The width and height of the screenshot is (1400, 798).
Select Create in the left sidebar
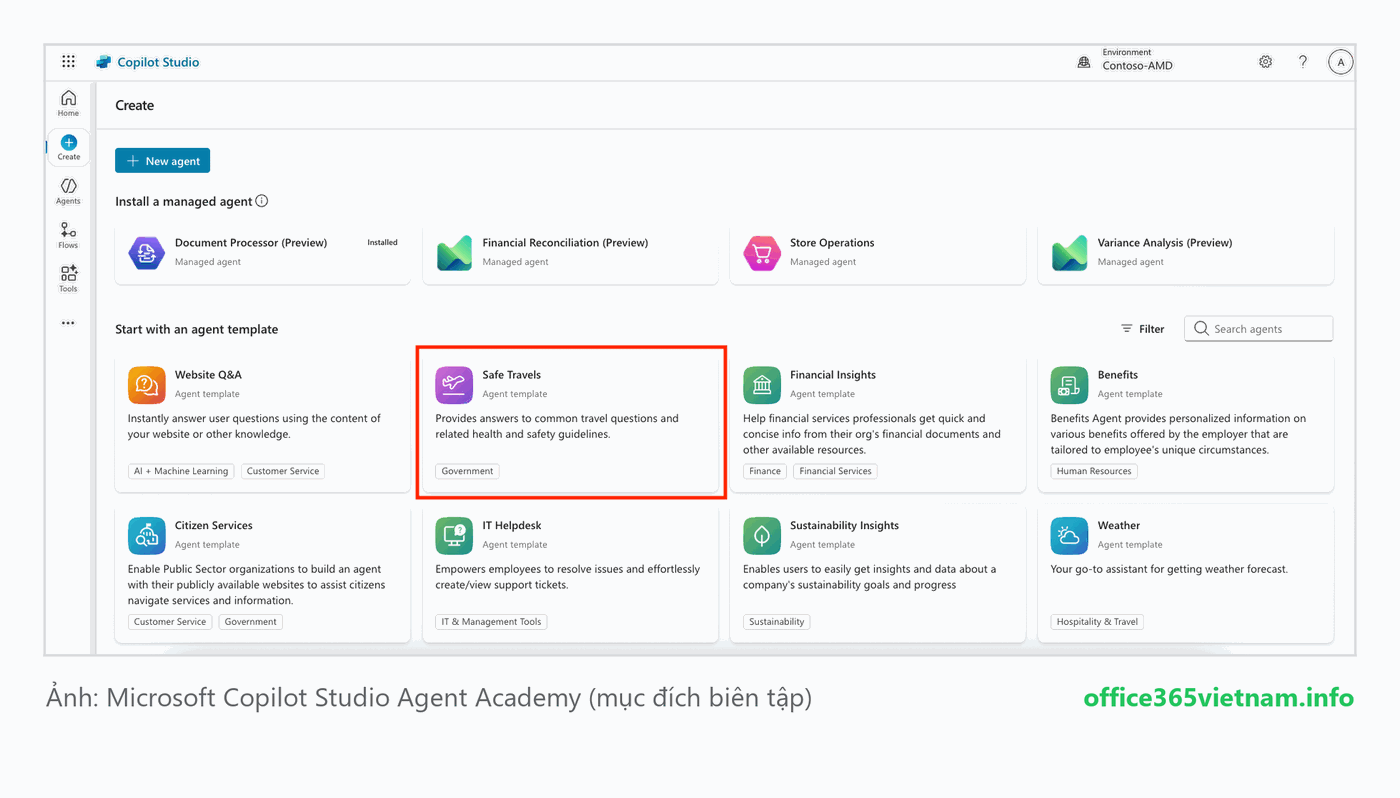click(68, 147)
